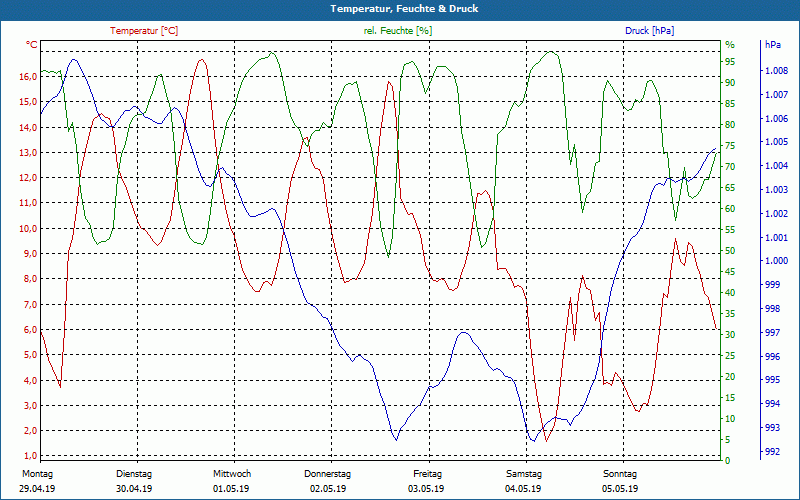This screenshot has width=800, height=500.
Task: Click the '7,0' temperature axis value
Action: (x=30, y=304)
